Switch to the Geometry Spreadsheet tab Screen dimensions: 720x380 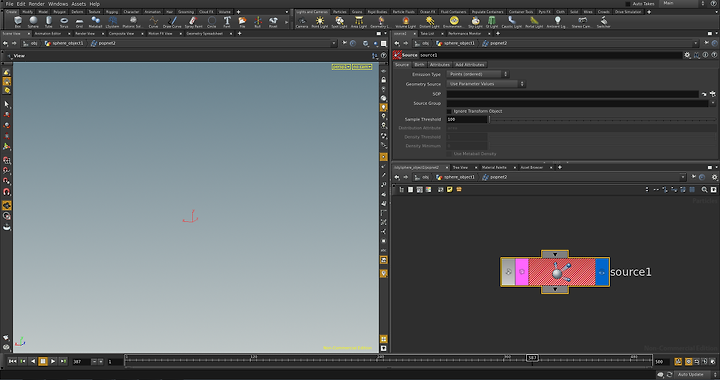tap(204, 34)
